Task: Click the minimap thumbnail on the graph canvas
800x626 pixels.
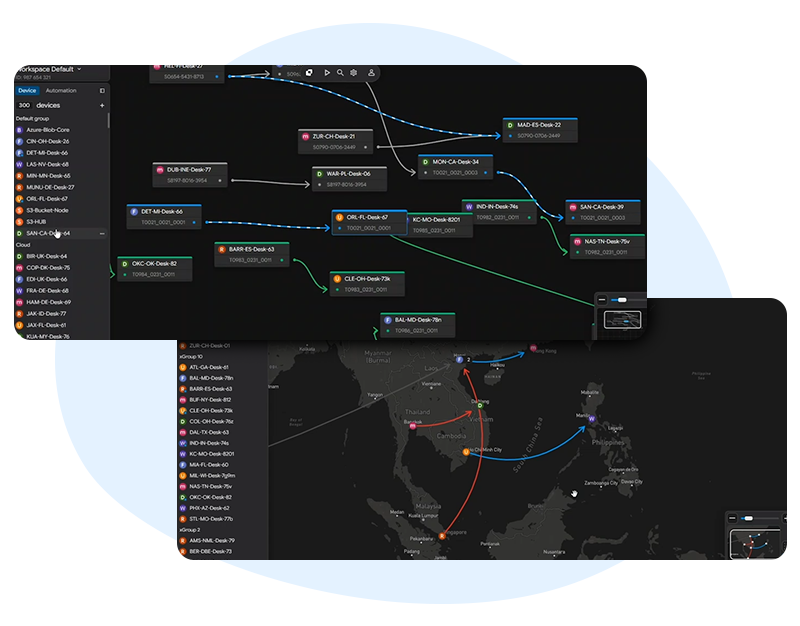Action: coord(620,319)
